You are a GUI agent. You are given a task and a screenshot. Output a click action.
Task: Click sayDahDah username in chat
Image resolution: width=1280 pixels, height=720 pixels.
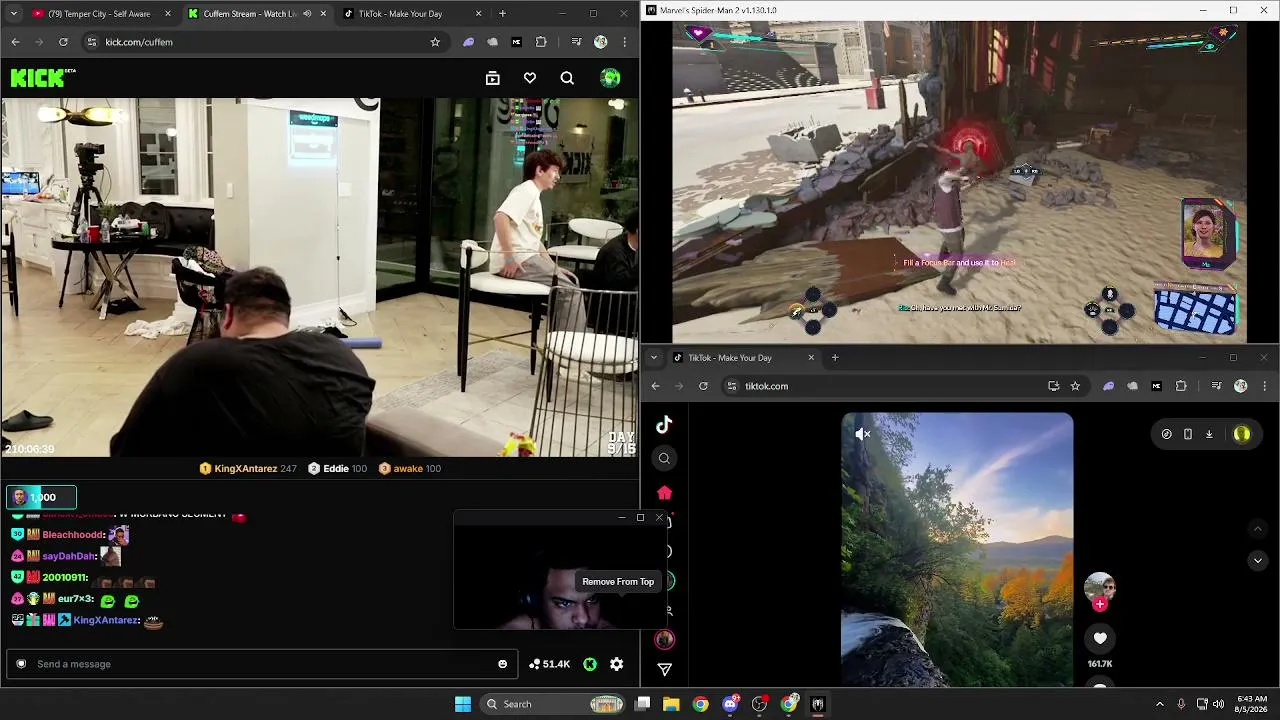[x=69, y=556]
